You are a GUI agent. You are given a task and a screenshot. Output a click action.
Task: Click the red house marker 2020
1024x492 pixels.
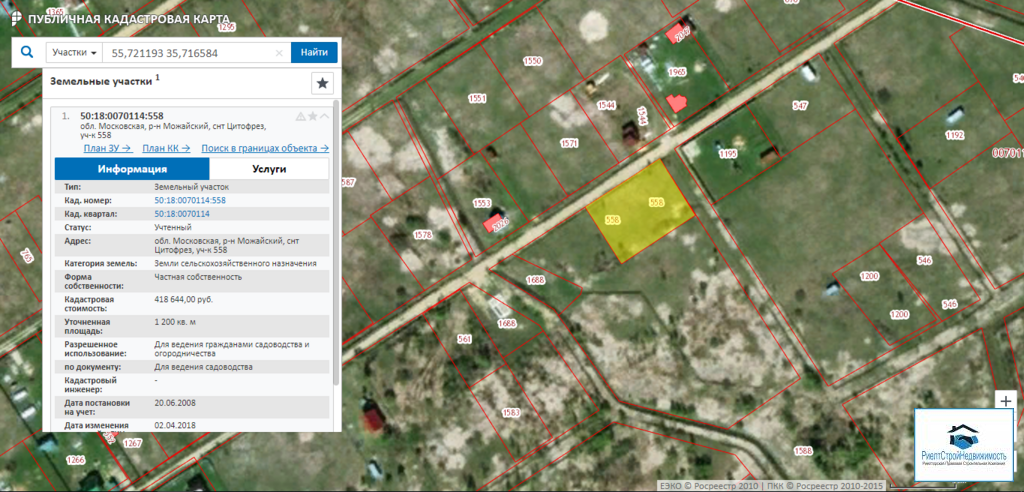point(494,224)
